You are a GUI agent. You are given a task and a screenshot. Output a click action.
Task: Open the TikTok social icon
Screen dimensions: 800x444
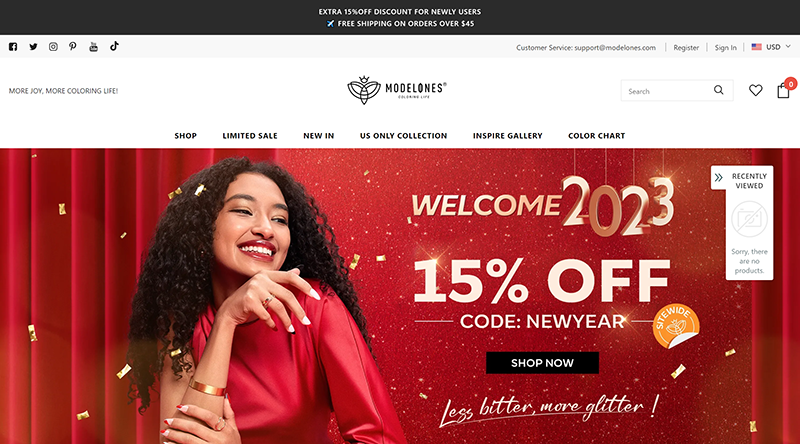tap(114, 46)
